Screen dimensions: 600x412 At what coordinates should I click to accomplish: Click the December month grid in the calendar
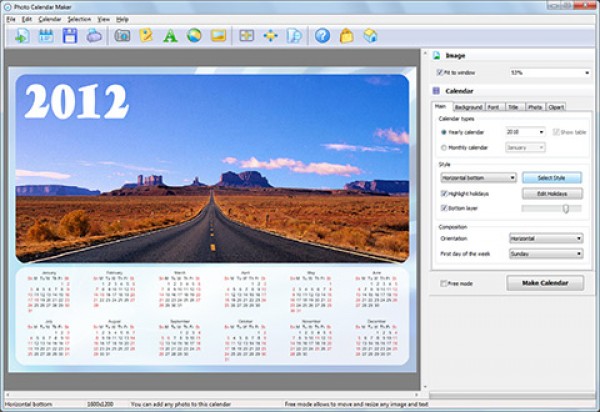coord(377,338)
